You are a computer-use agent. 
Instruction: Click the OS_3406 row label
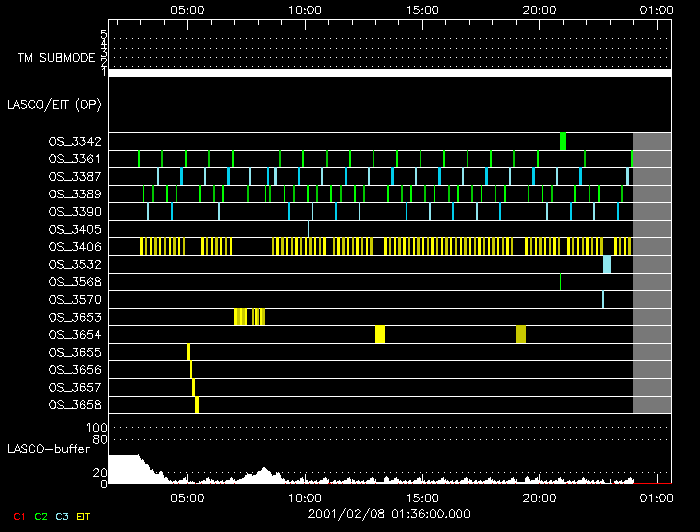(x=75, y=247)
